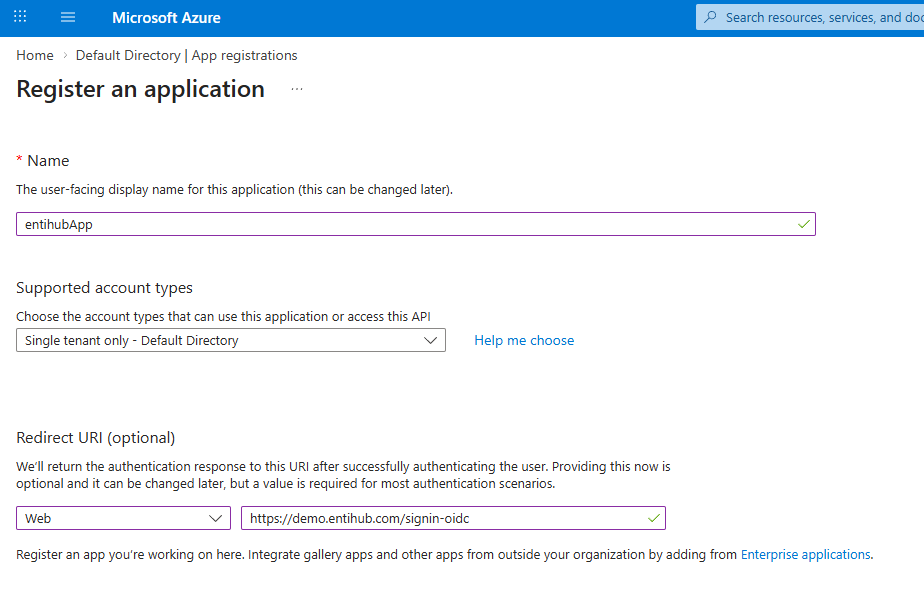The image size is (924, 606).
Task: Open the Help me choose link
Action: click(524, 340)
